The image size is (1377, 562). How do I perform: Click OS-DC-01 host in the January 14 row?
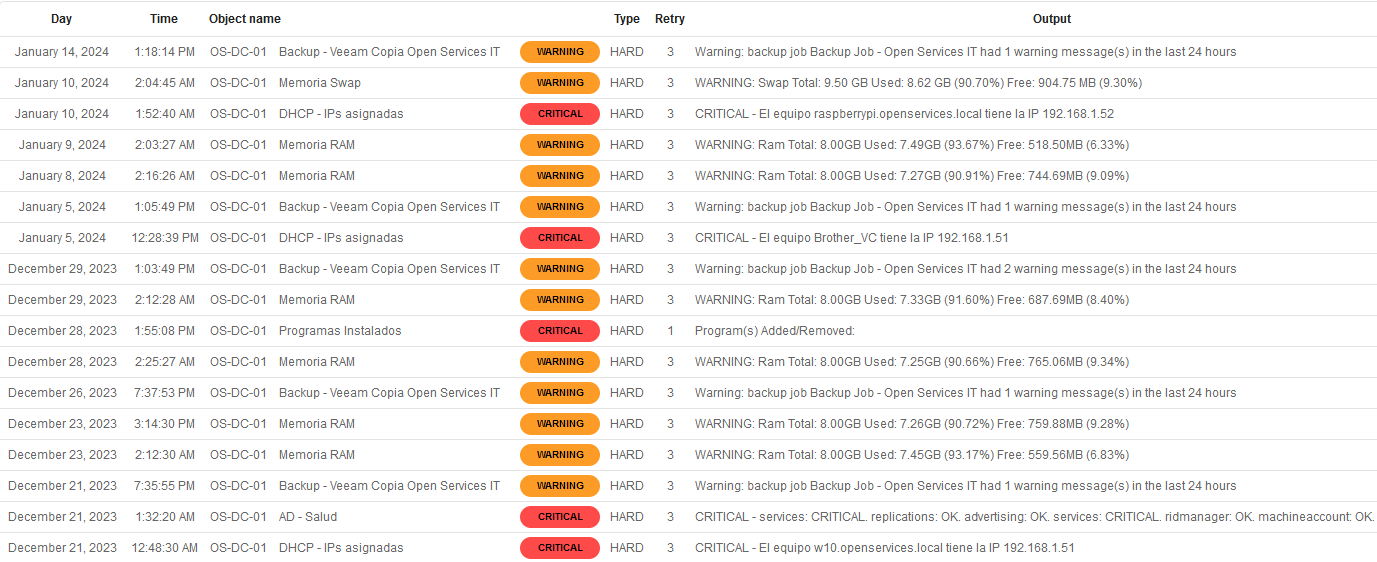238,52
